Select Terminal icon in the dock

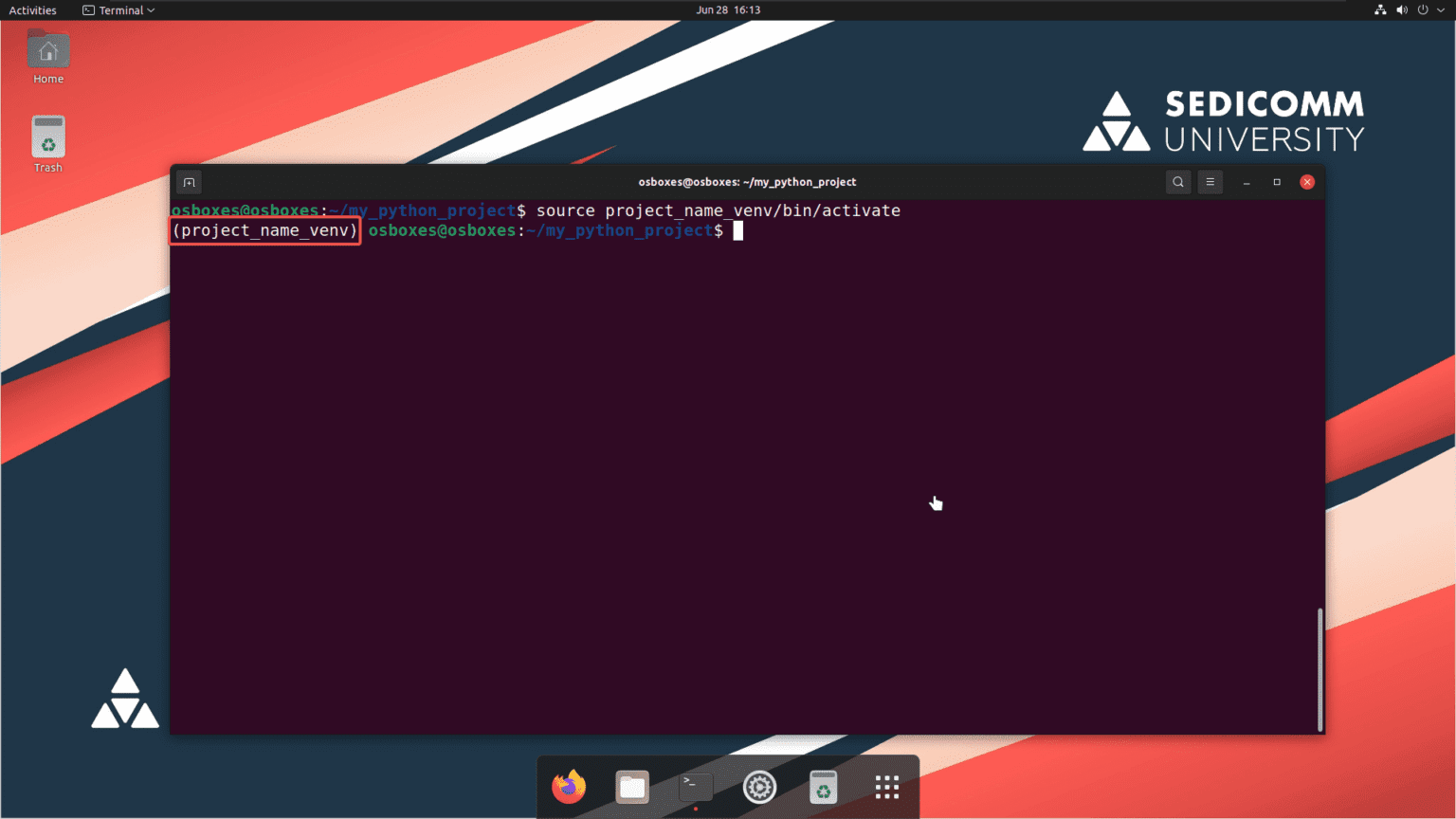click(x=696, y=787)
